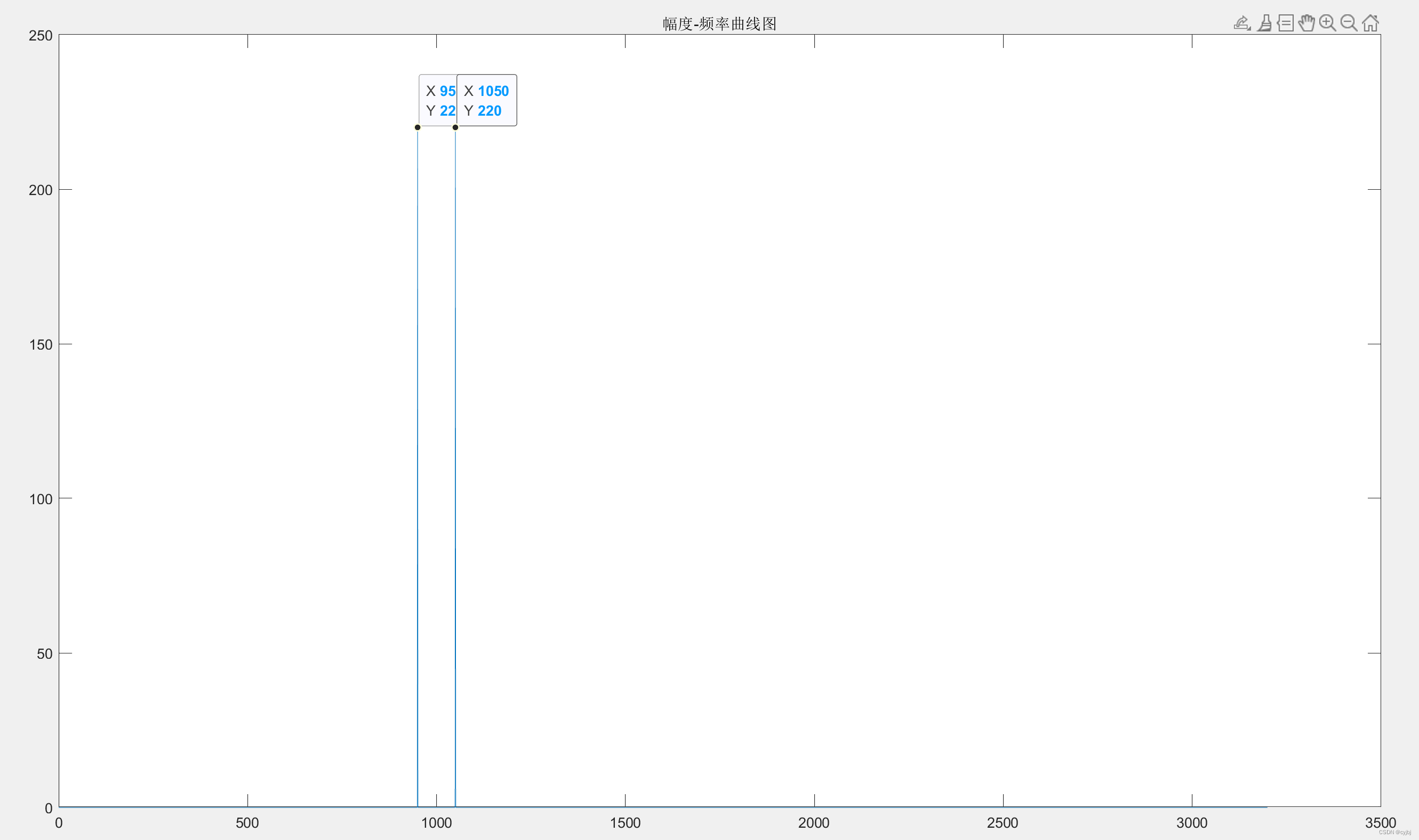Screen dimensions: 1419x840
Task: Click the x-axis tick label 1000
Action: [436, 823]
